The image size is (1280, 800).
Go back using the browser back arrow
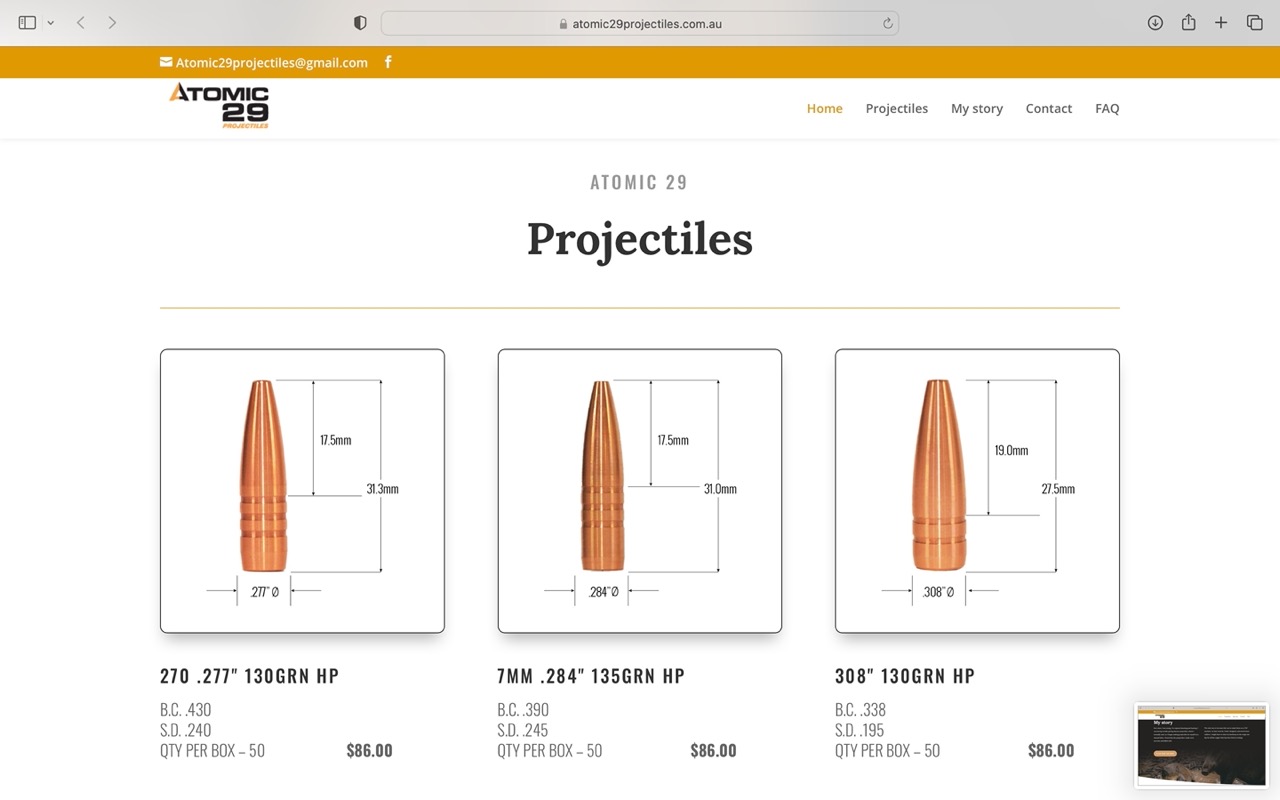81,22
